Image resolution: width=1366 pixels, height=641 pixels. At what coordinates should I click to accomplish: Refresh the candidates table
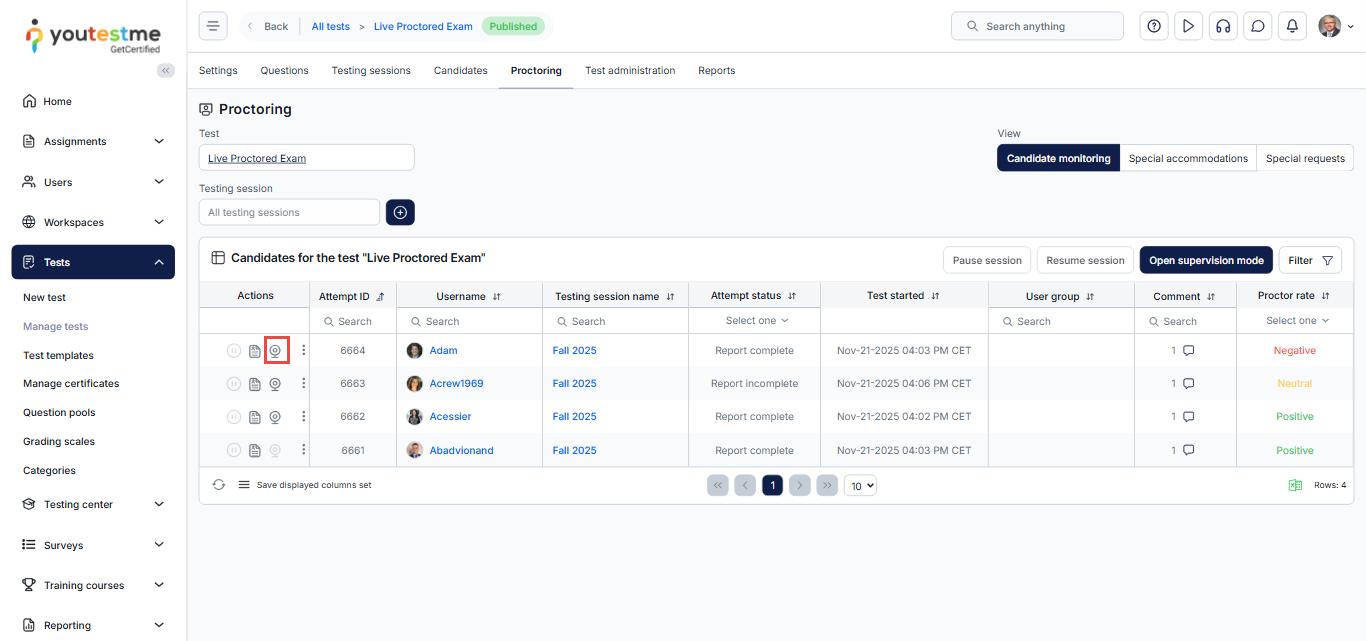(219, 485)
